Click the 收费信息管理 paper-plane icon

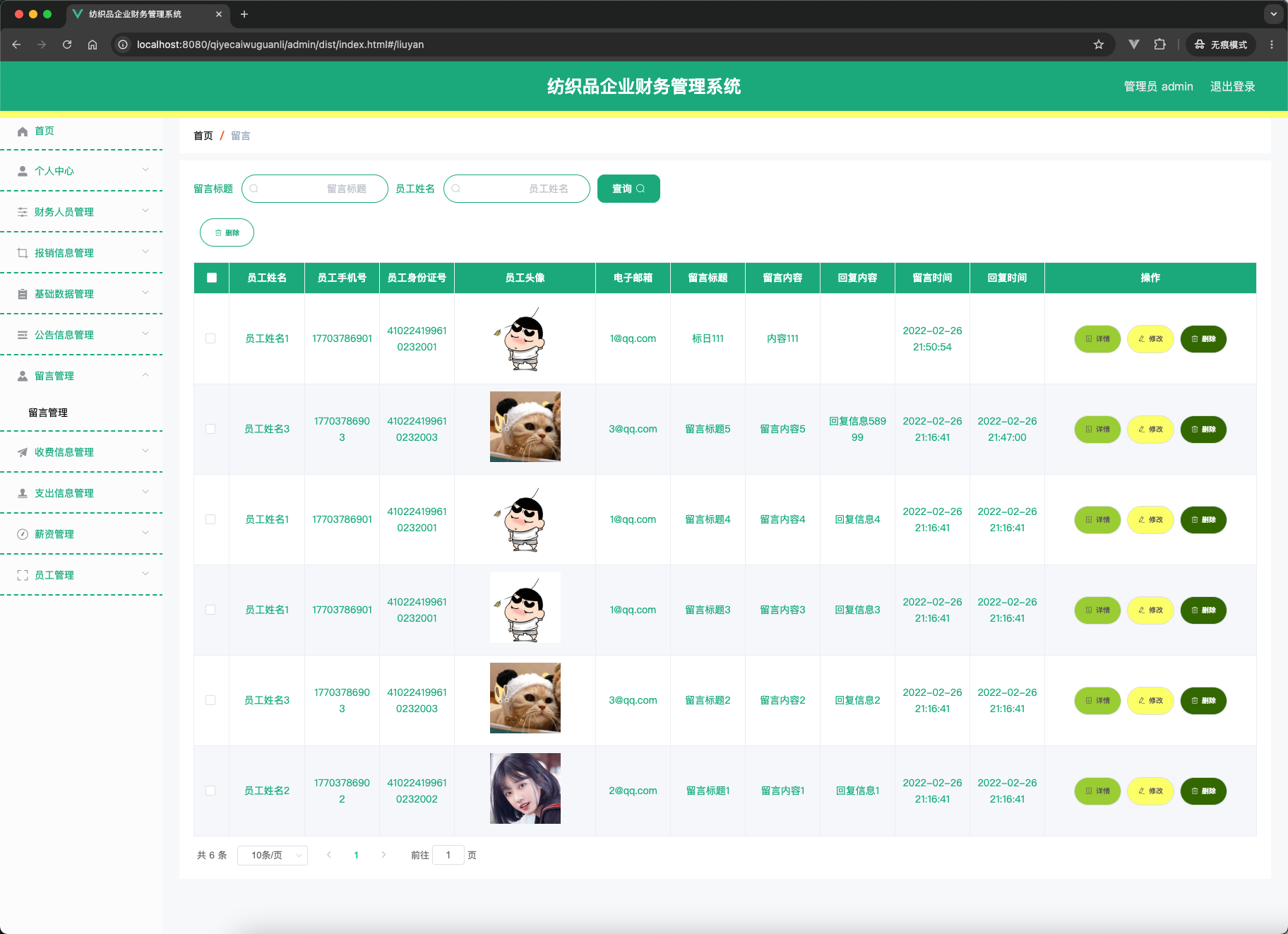(x=23, y=452)
